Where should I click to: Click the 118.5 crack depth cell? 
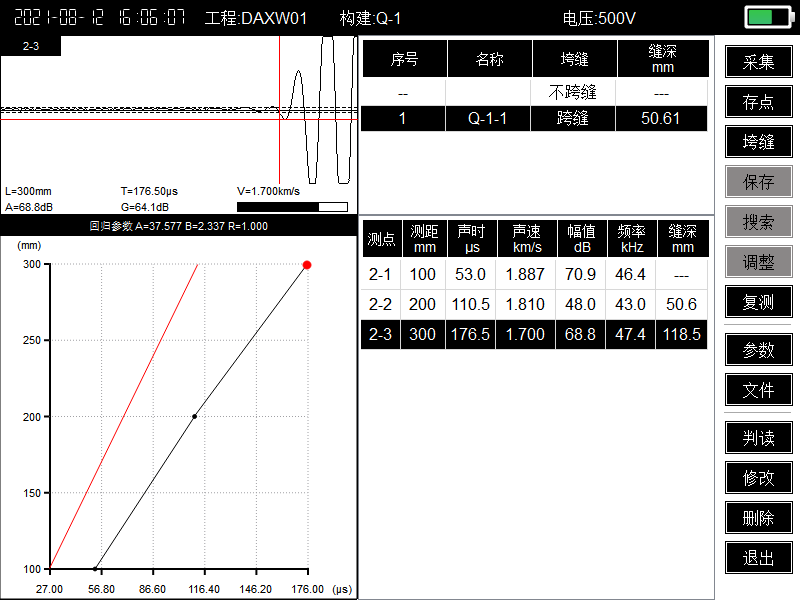click(682, 334)
